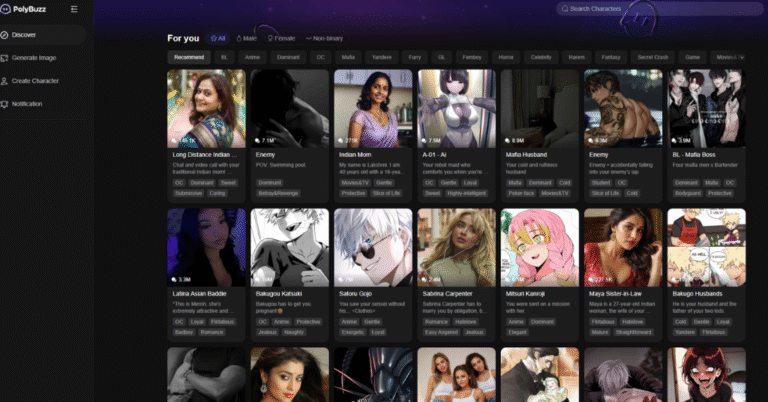Open the Maya Sister-in-Law character thumbnail
768x402 pixels.
click(x=623, y=248)
